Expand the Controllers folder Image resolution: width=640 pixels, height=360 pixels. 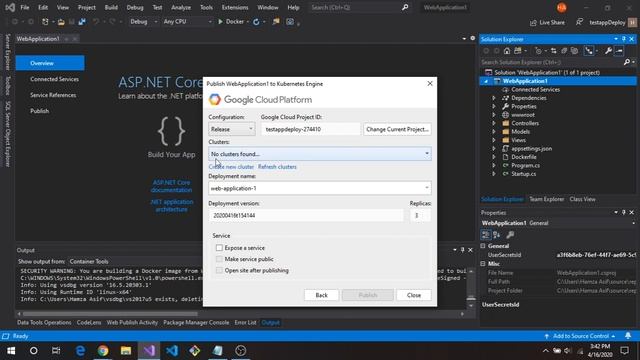[x=494, y=123]
